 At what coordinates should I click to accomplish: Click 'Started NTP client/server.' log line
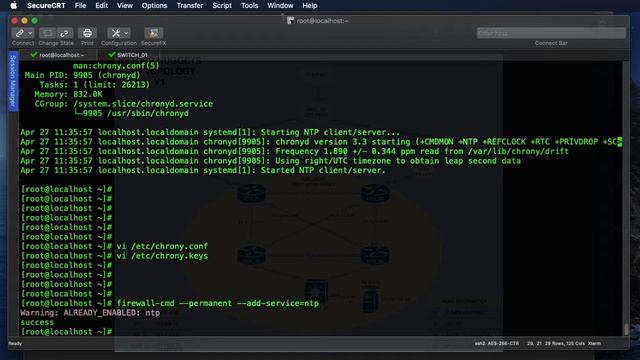pos(203,170)
